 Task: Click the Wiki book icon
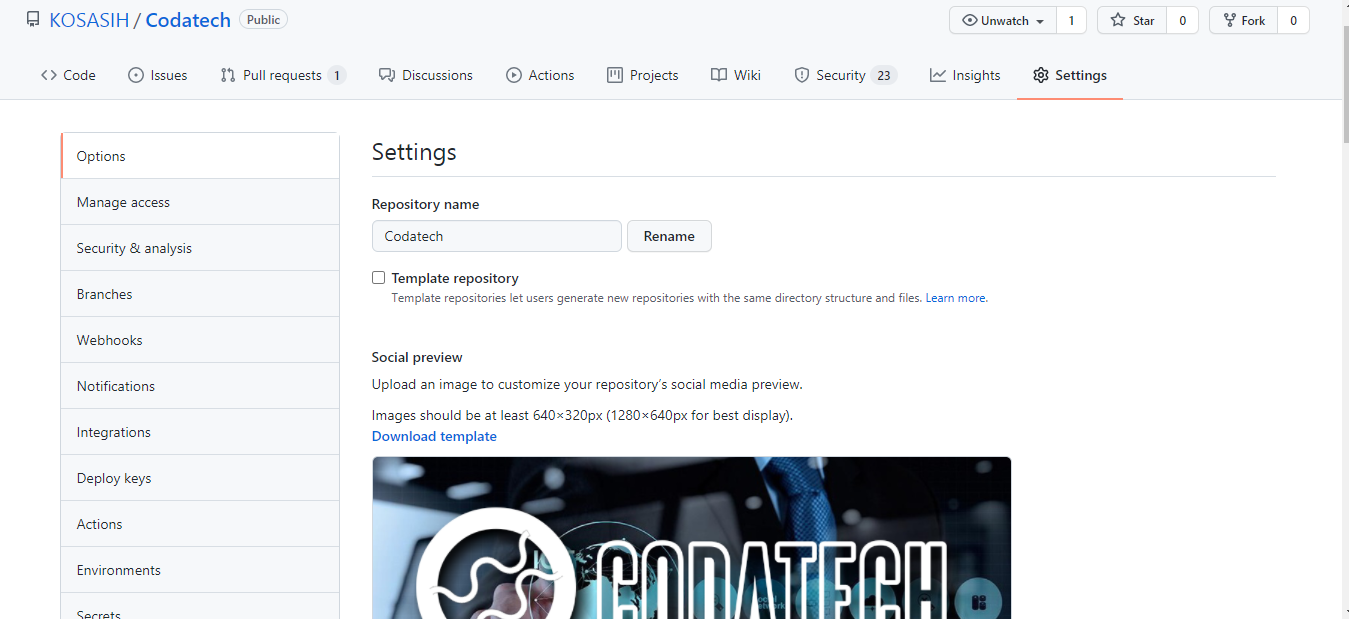(719, 75)
